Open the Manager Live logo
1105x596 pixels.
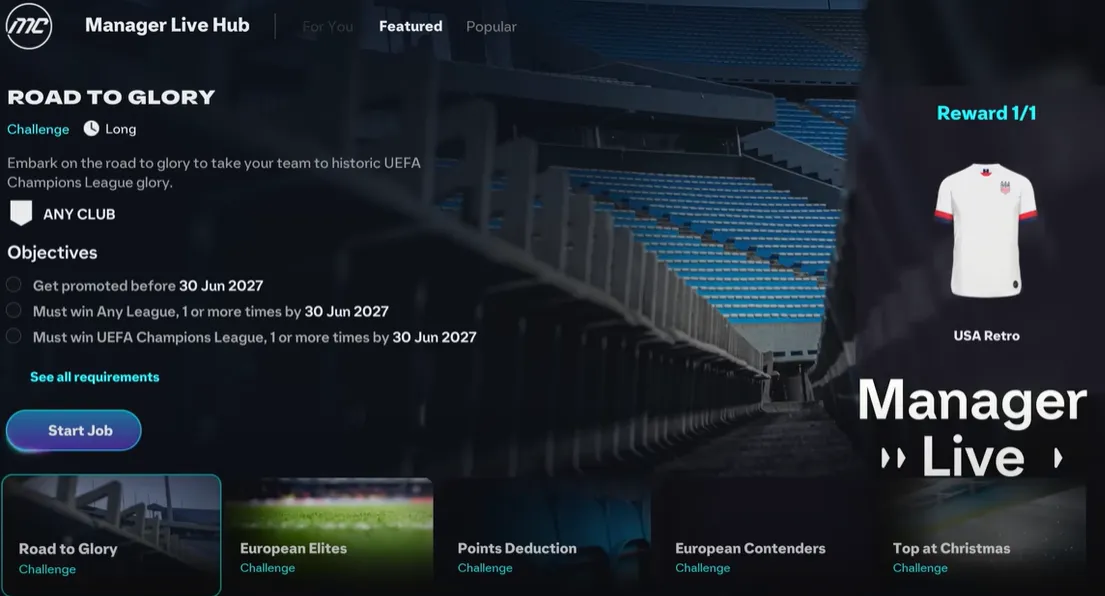(973, 428)
